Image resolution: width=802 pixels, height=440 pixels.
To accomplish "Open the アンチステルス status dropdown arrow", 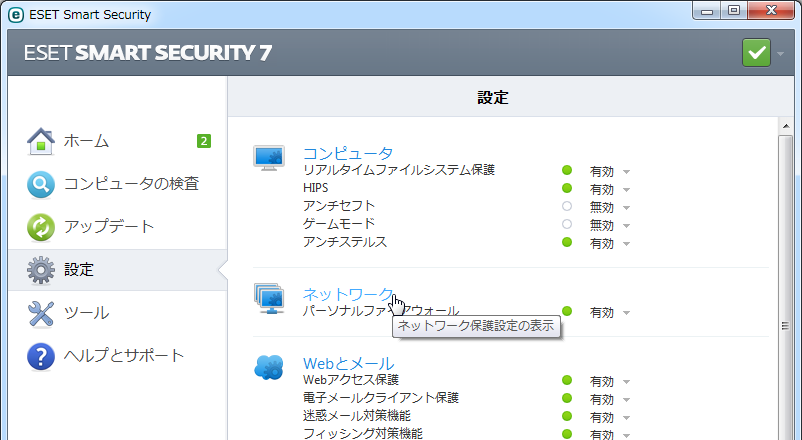I will (626, 244).
